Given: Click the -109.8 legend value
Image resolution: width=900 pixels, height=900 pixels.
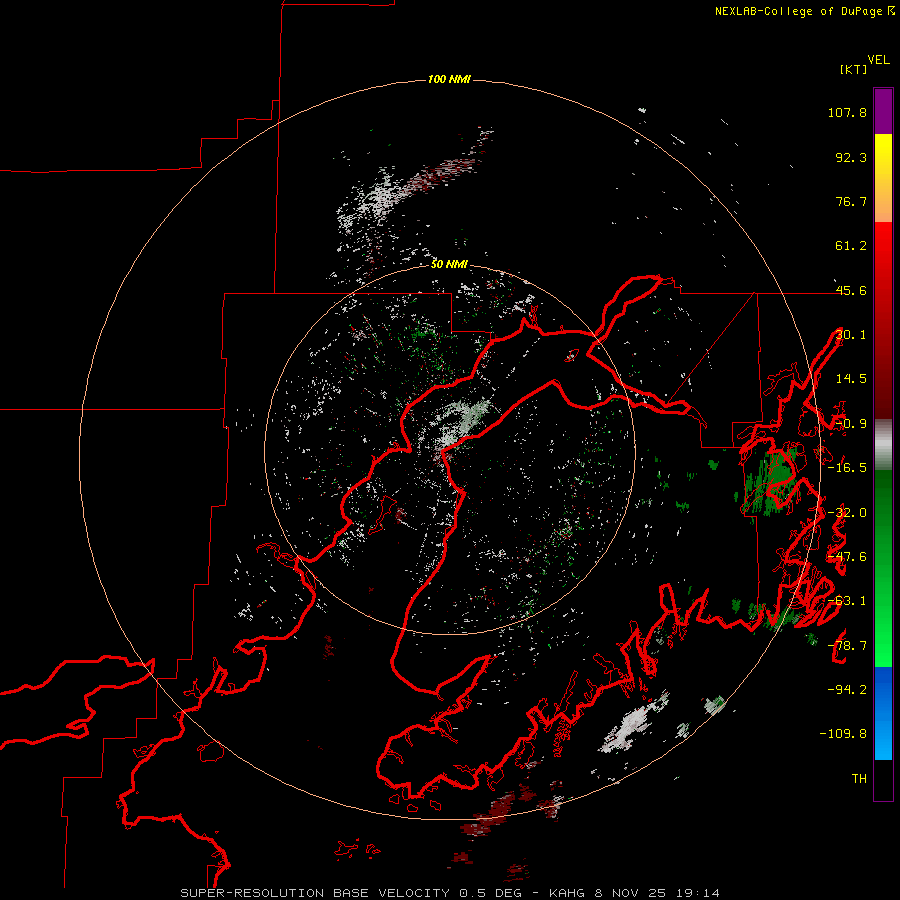Looking at the screenshot, I should [843, 734].
